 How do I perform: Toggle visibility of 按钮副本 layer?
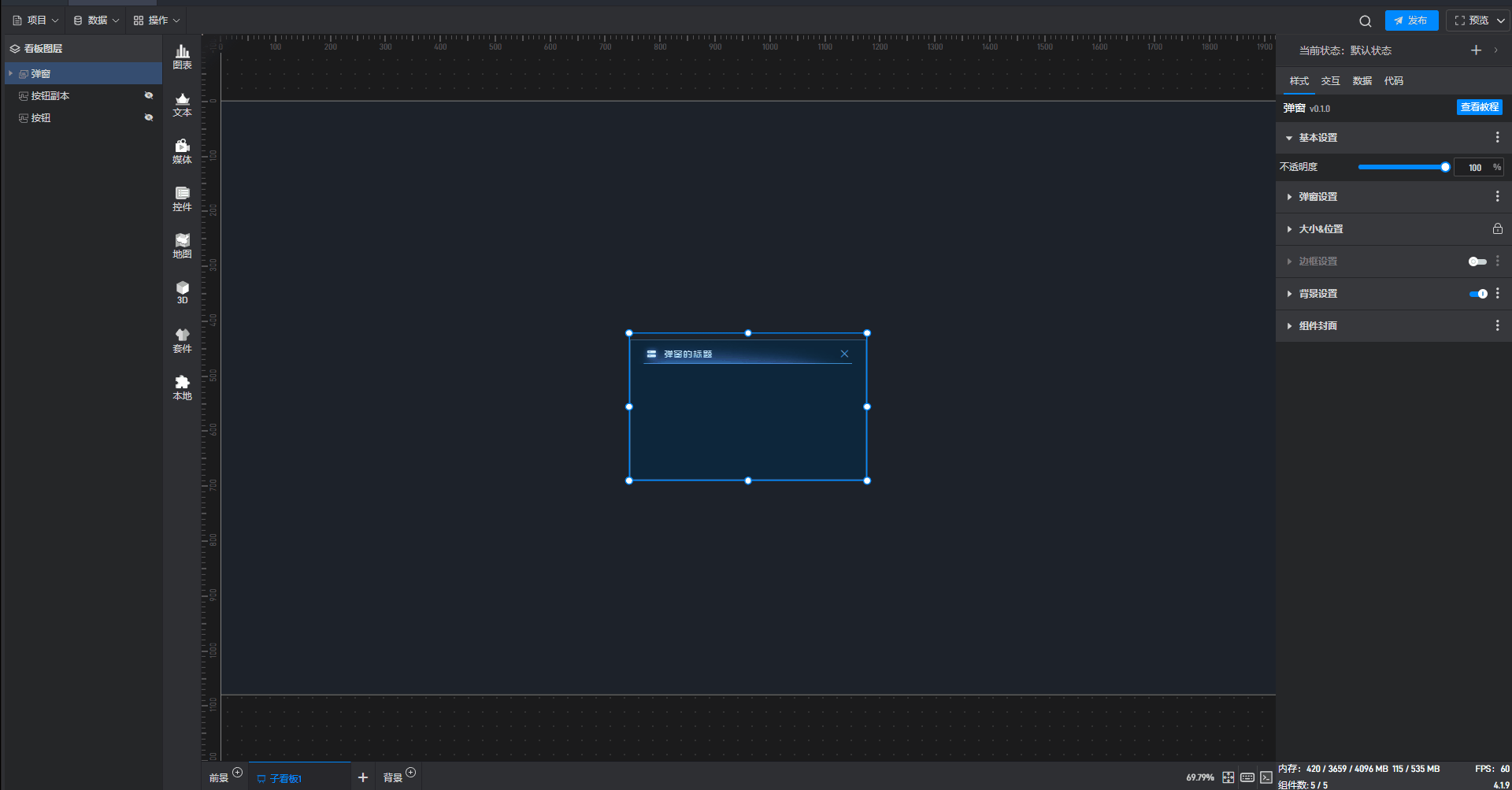click(x=149, y=95)
